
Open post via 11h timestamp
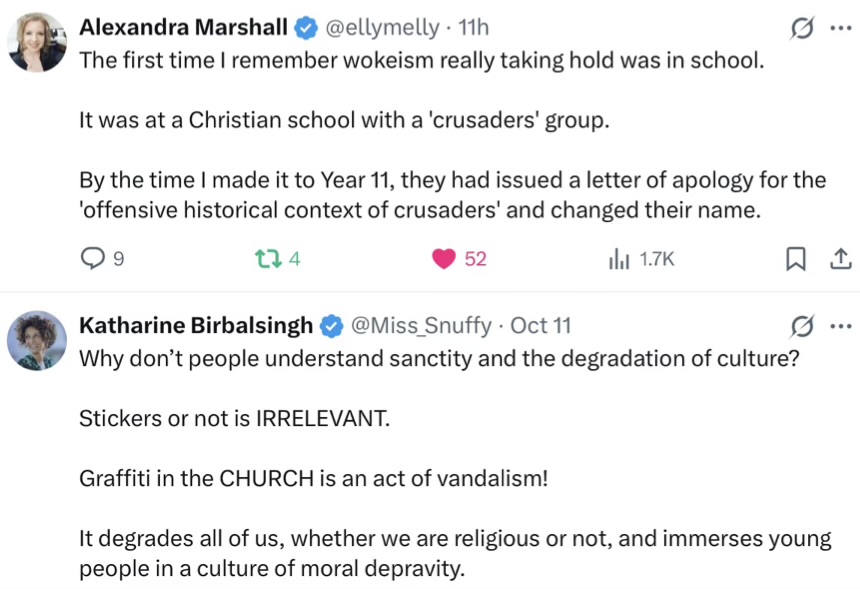[x=472, y=27]
